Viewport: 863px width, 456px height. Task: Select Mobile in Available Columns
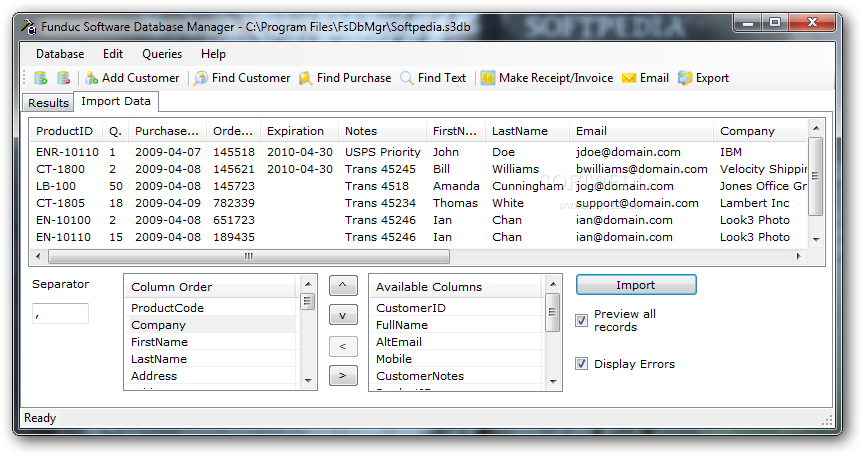(458, 359)
